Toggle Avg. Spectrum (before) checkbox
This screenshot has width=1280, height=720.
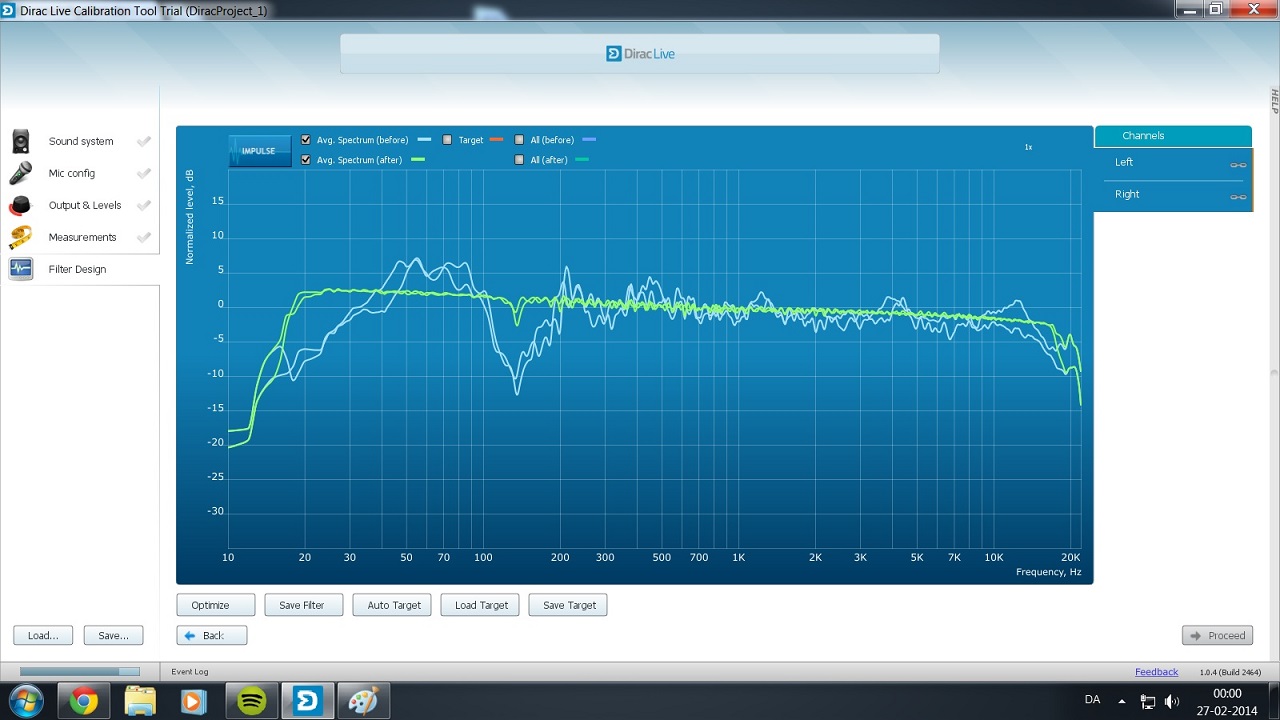tap(306, 140)
